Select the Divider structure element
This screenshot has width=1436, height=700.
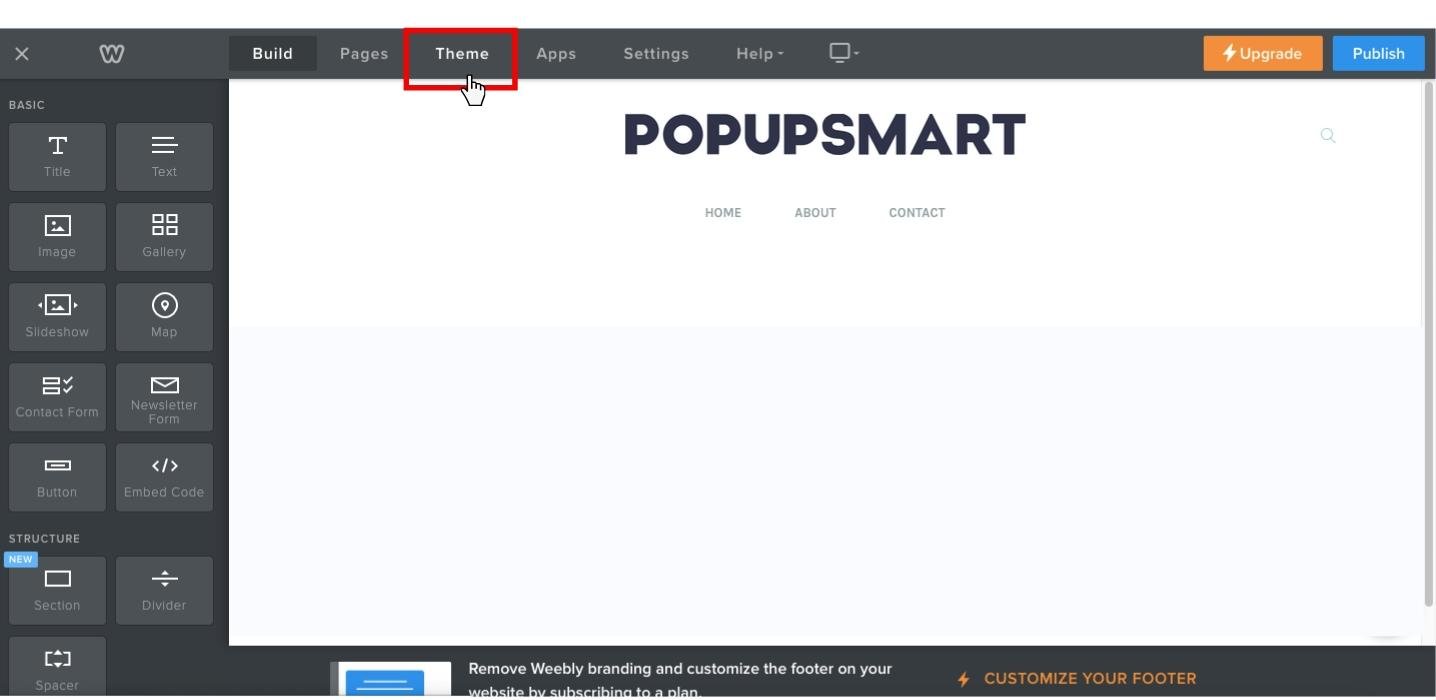pyautogui.click(x=164, y=591)
